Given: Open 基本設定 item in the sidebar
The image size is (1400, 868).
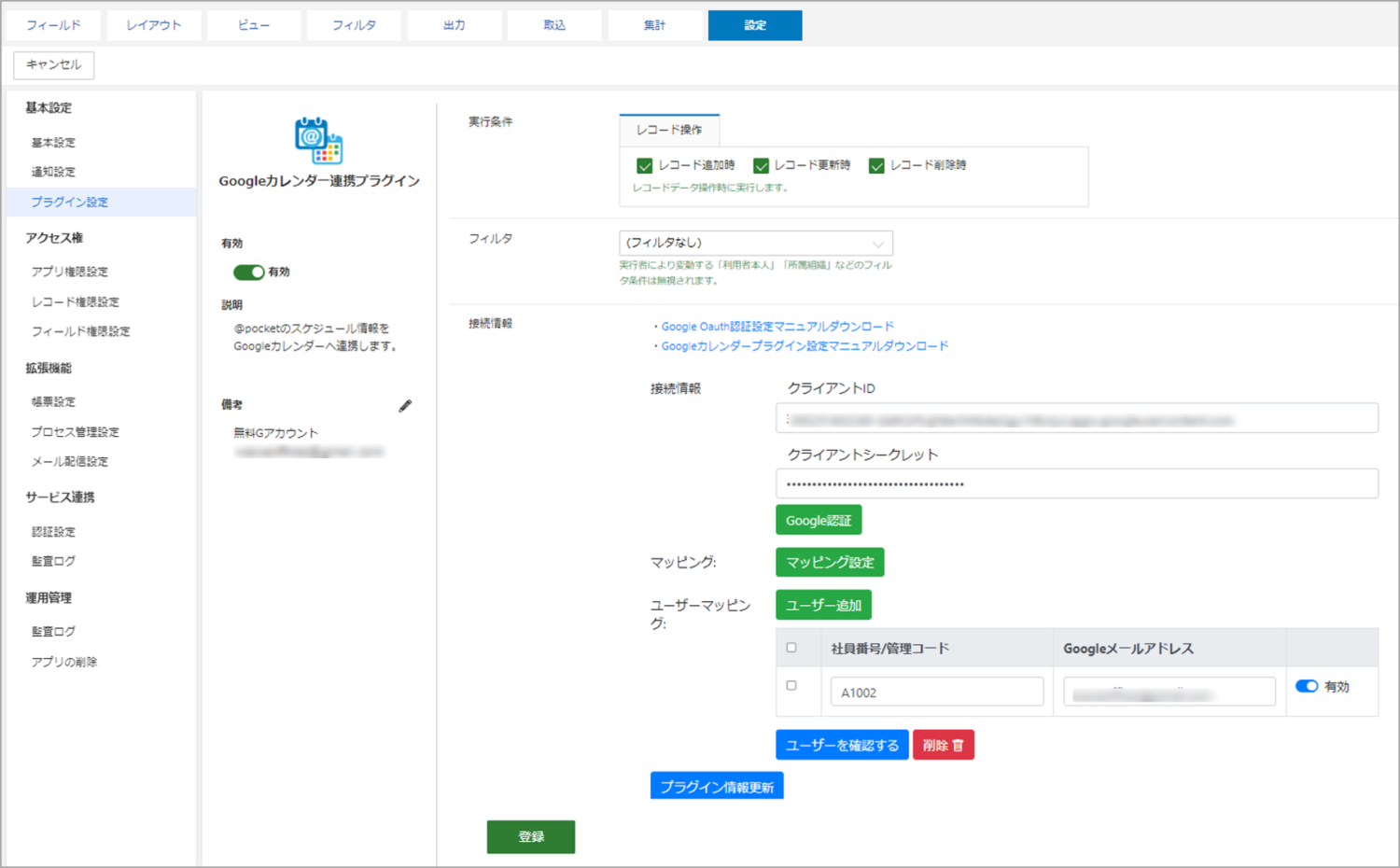Looking at the screenshot, I should pos(53,143).
